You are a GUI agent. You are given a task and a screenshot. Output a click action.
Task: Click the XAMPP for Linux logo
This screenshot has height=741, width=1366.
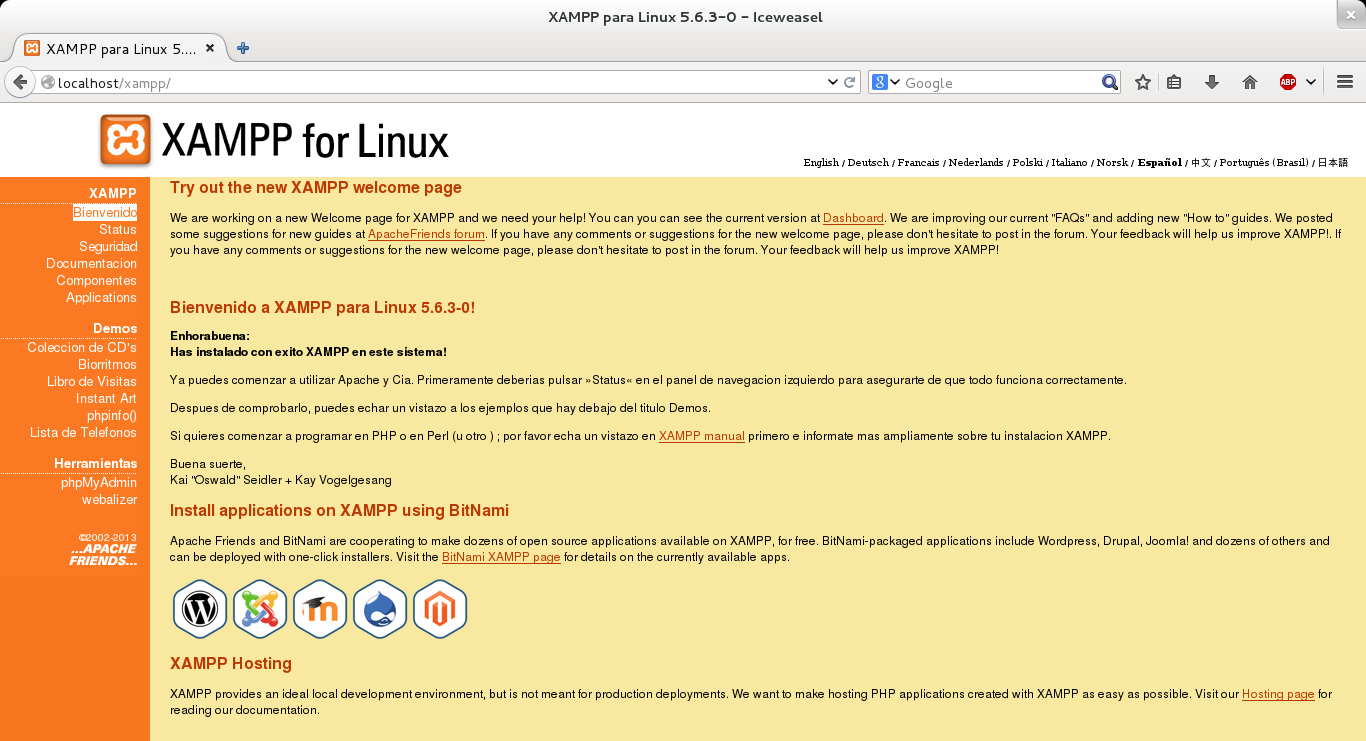pyautogui.click(x=274, y=140)
